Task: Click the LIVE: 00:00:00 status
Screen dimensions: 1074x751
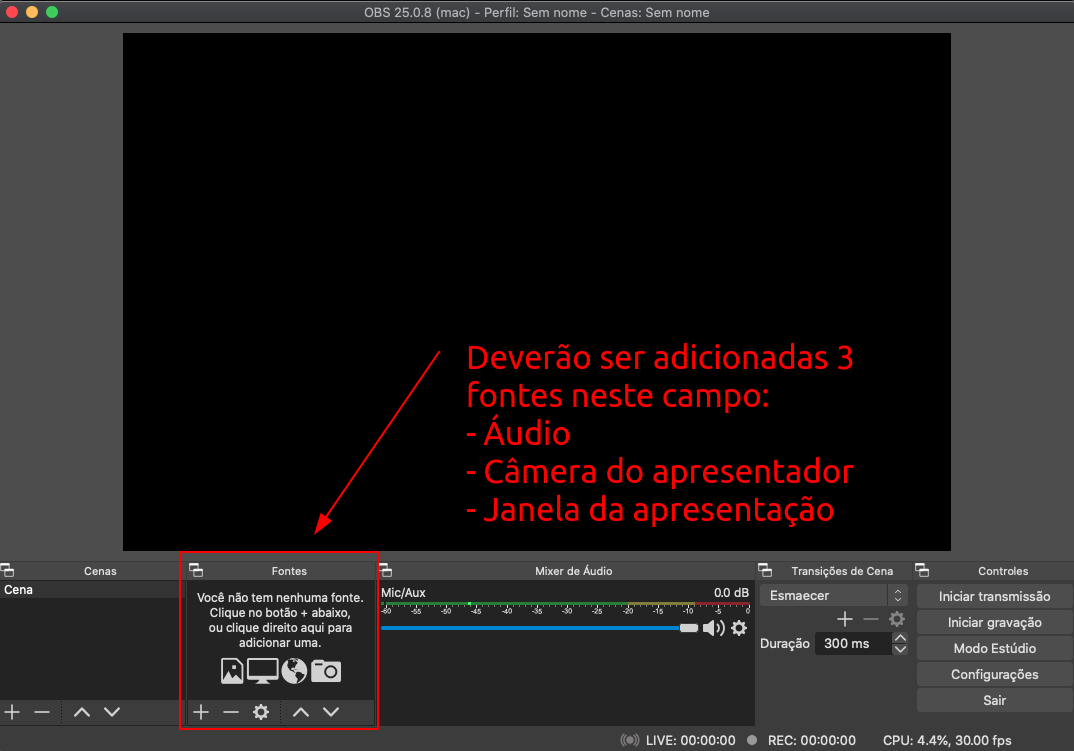Action: coord(690,740)
